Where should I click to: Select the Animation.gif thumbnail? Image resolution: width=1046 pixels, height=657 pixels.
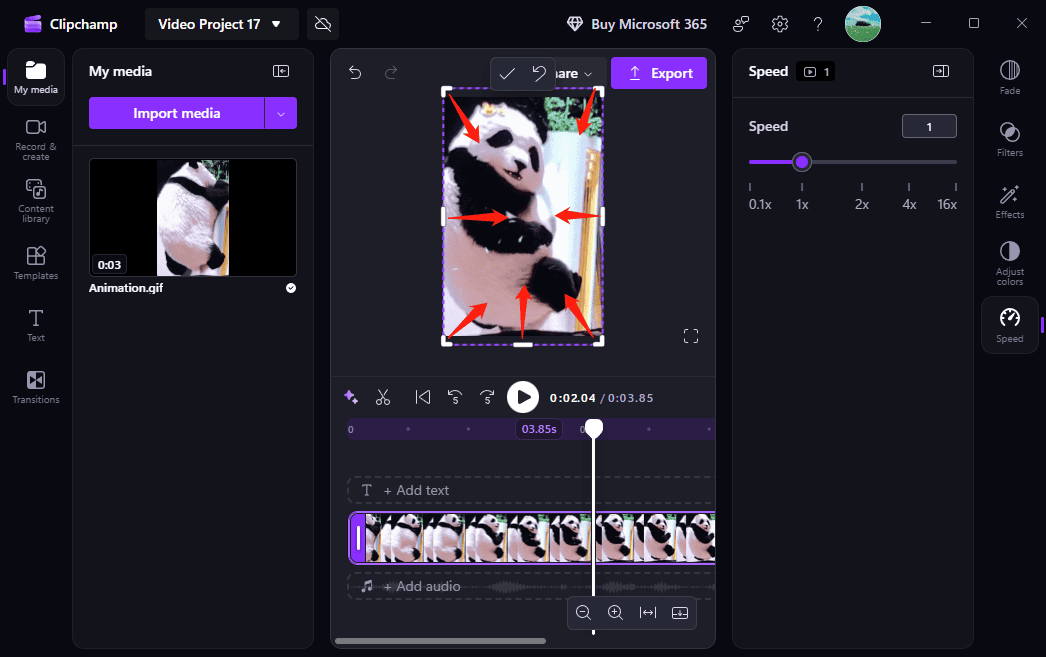click(x=192, y=217)
